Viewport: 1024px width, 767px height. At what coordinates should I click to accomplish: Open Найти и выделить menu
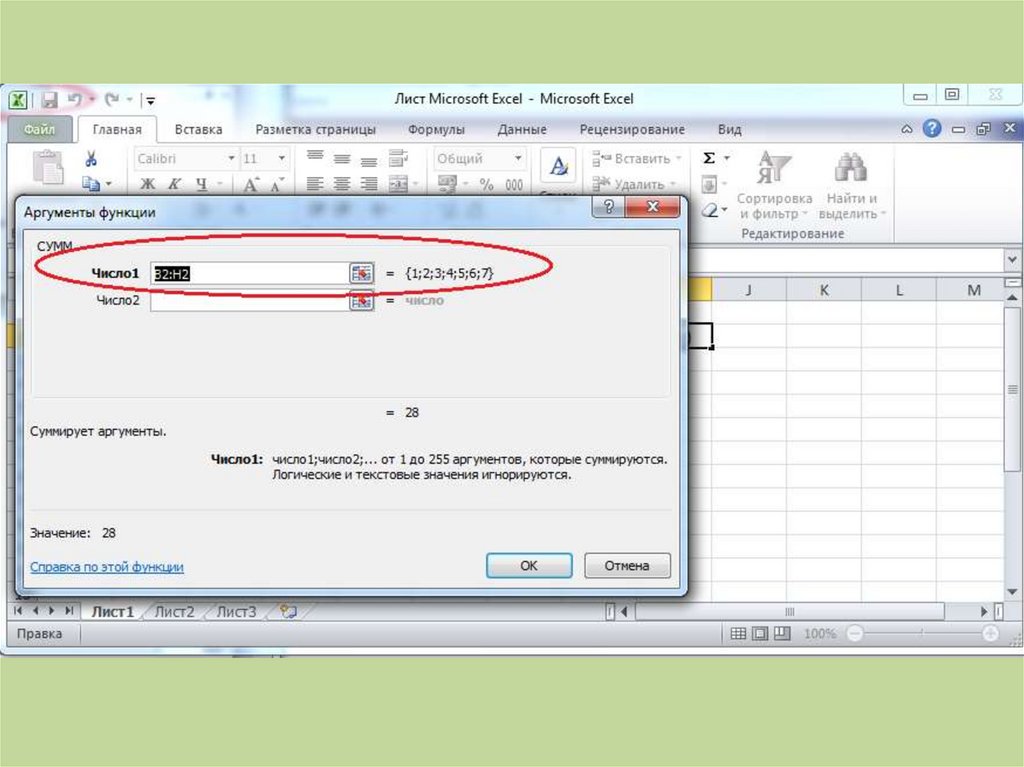852,186
